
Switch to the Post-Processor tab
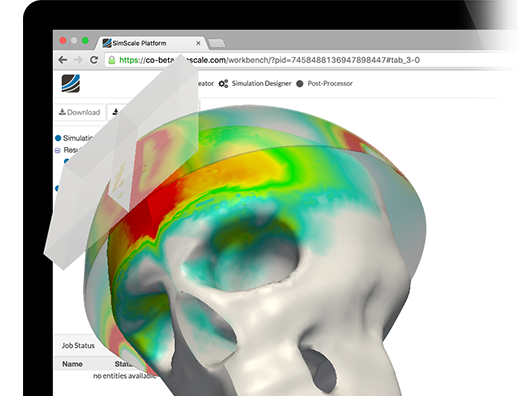point(324,83)
